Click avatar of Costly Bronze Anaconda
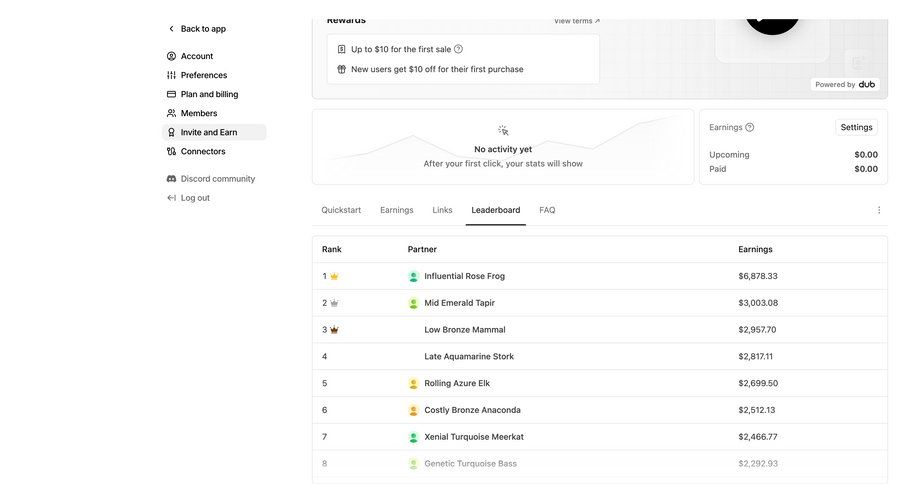The image size is (900, 484). click(413, 411)
